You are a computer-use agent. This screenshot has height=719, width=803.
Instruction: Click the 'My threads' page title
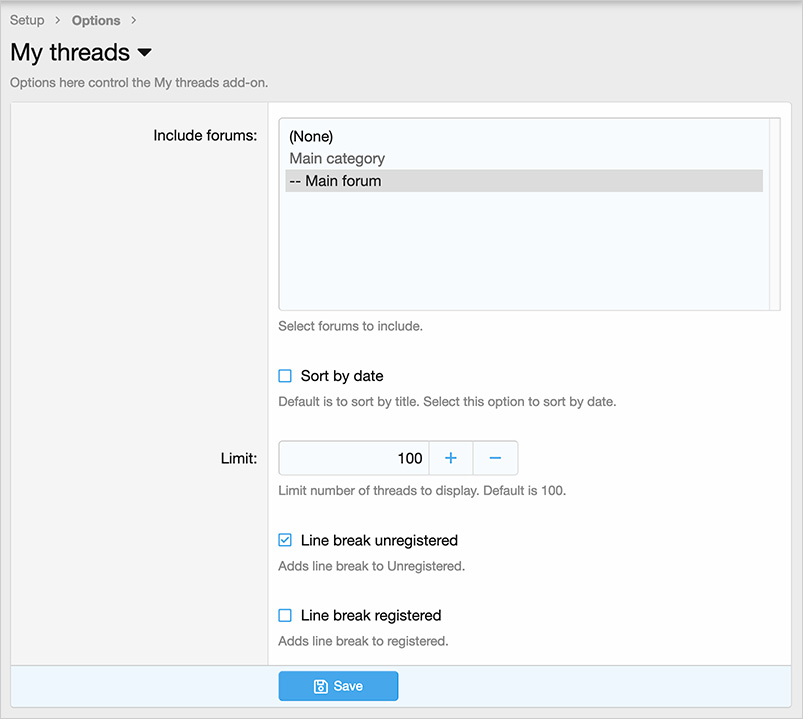point(70,52)
